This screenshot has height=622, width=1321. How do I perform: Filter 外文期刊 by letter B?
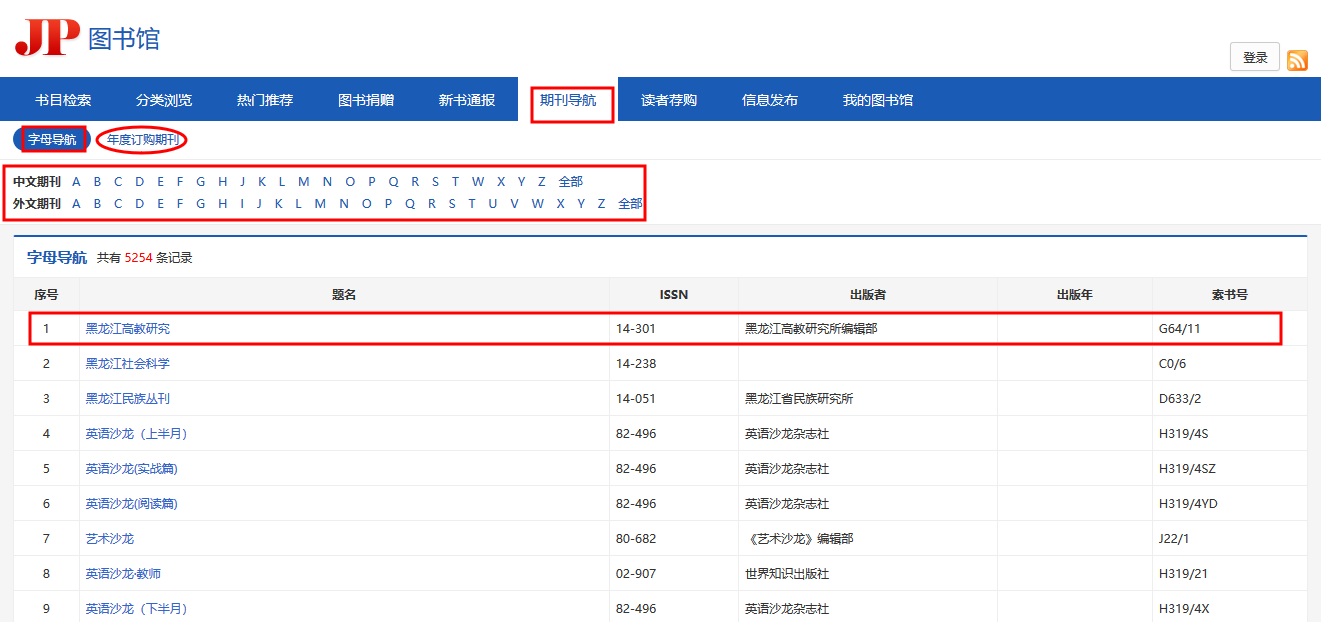click(97, 204)
